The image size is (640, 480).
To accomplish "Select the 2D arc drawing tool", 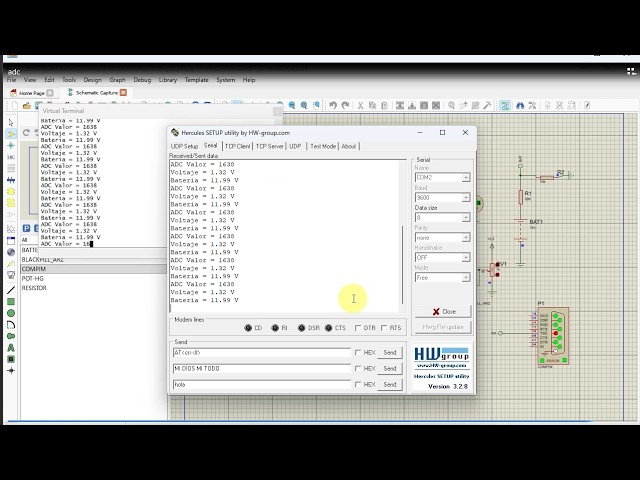I will 11,325.
